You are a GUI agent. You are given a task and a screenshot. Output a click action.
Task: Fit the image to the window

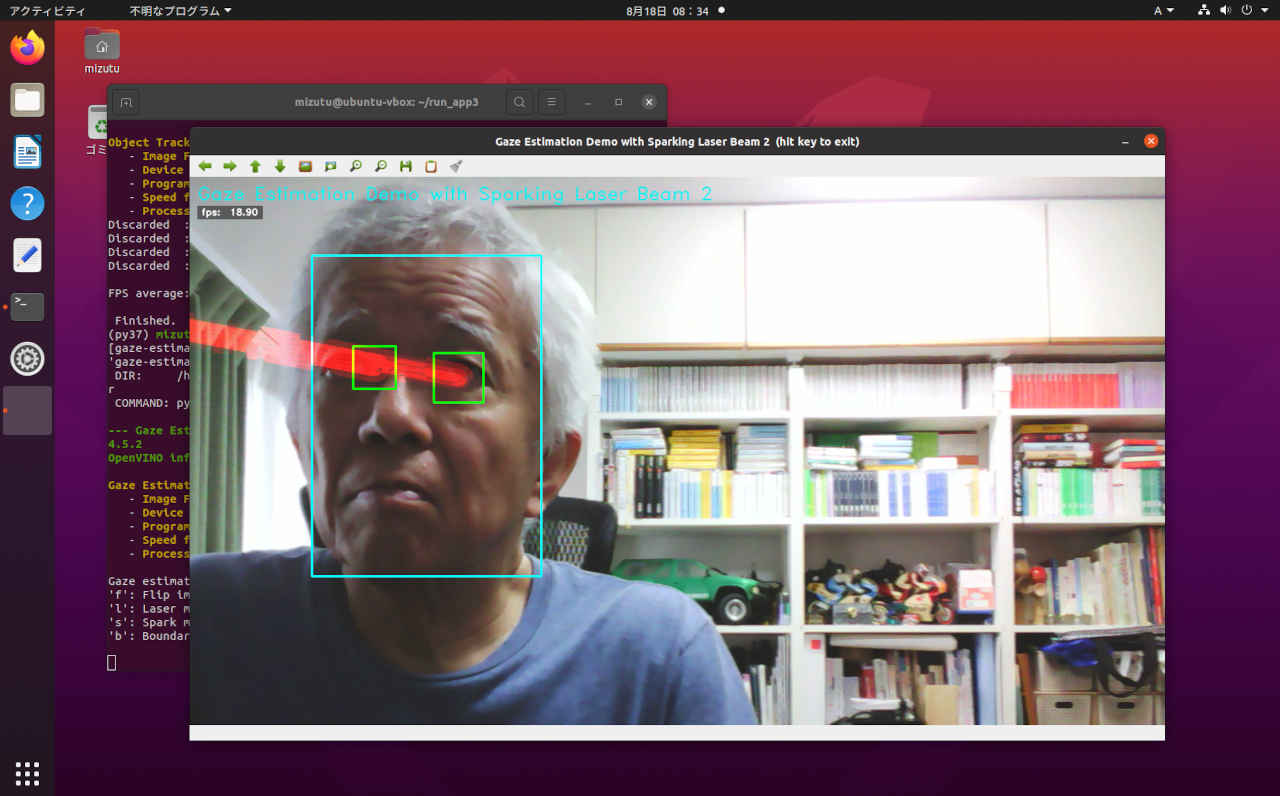pyautogui.click(x=330, y=167)
